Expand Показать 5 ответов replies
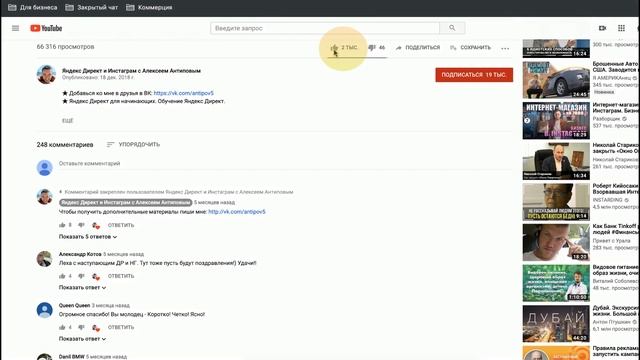Screen dimensions: 640x360 point(88,237)
